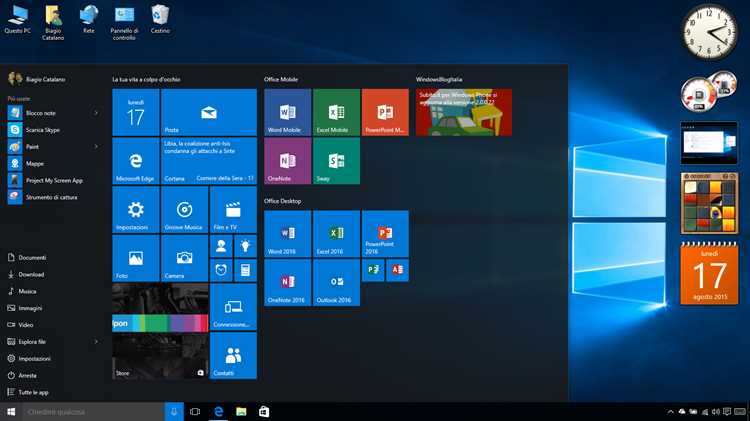This screenshot has width=750, height=421.
Task: Open the Sway tile
Action: click(x=336, y=161)
